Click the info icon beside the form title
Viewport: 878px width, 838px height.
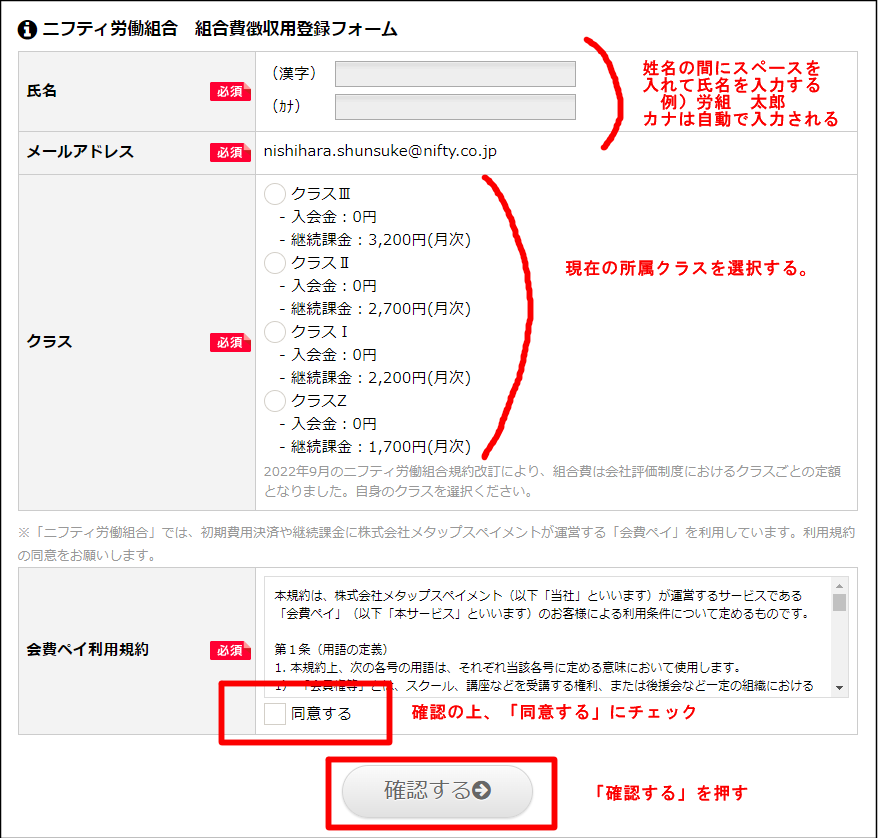click(28, 29)
